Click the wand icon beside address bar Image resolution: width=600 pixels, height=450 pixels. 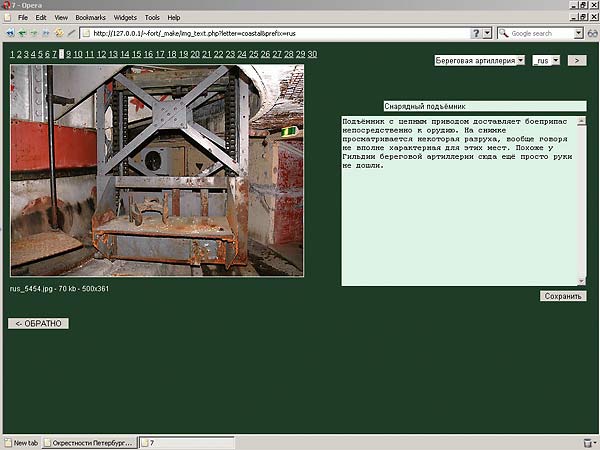pos(70,33)
